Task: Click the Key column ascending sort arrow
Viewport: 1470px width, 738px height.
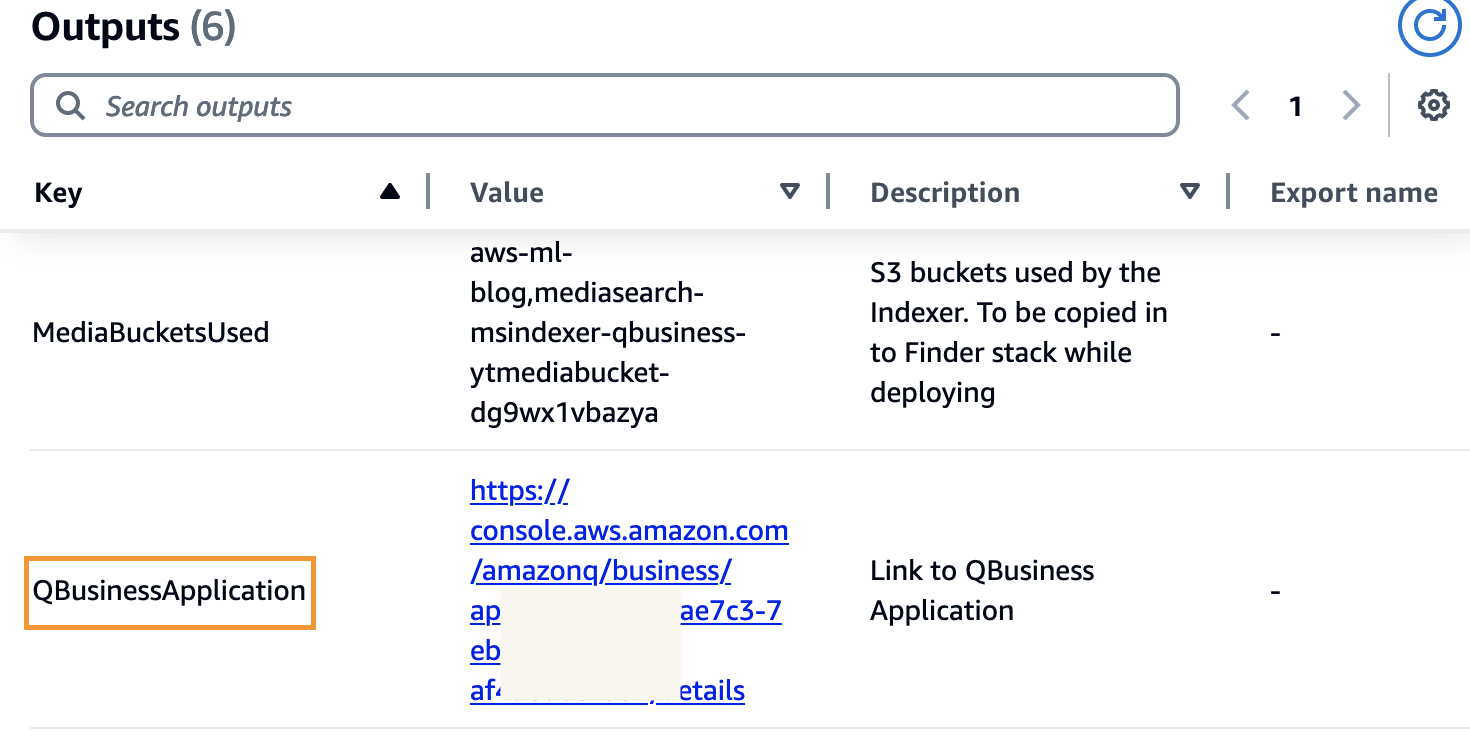Action: (x=390, y=192)
